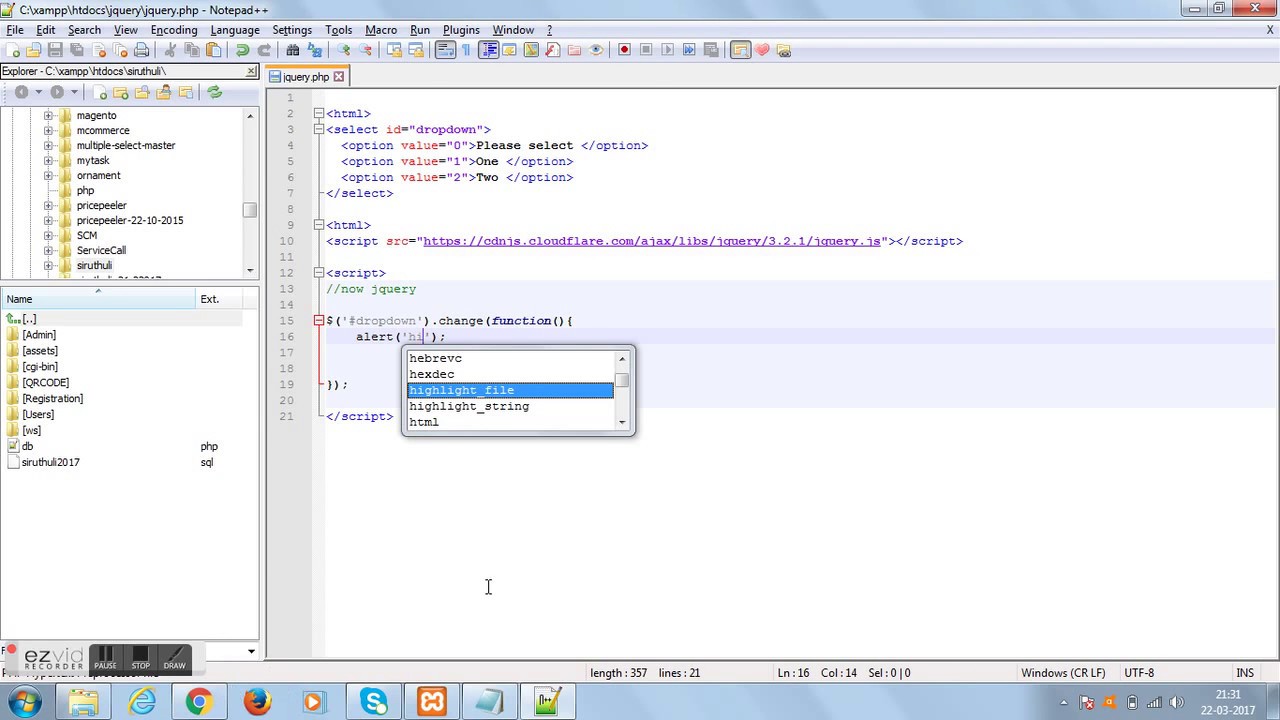Open the Macro menu
The height and width of the screenshot is (720, 1280).
pos(381,30)
